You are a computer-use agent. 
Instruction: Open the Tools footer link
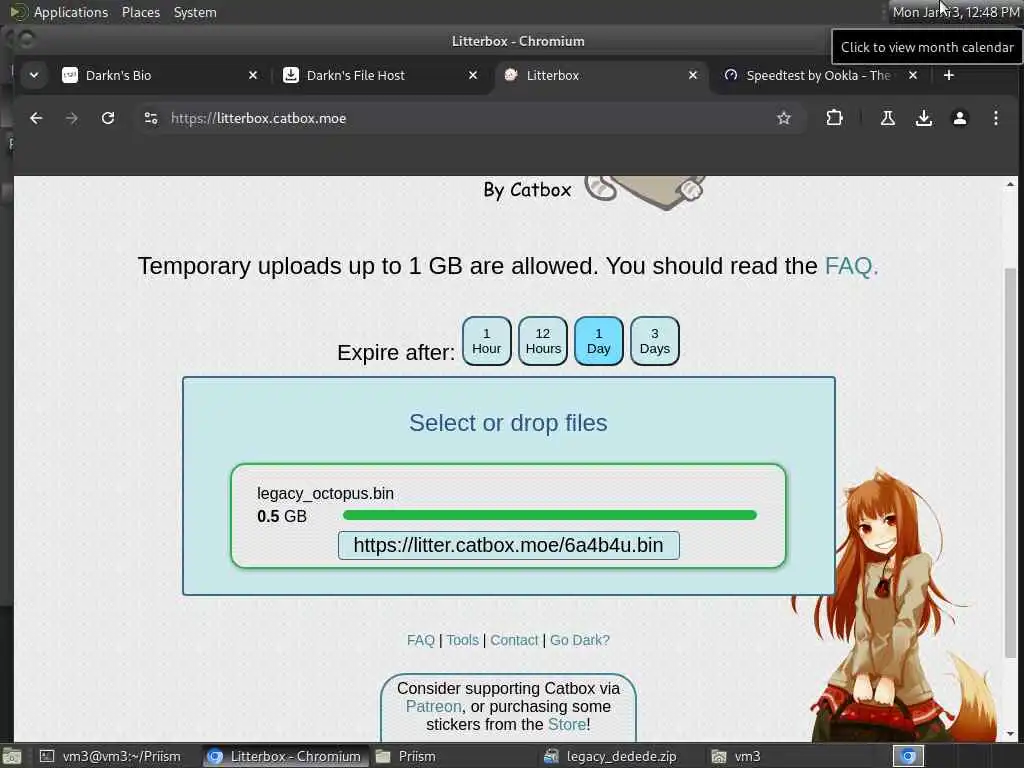pyautogui.click(x=462, y=640)
